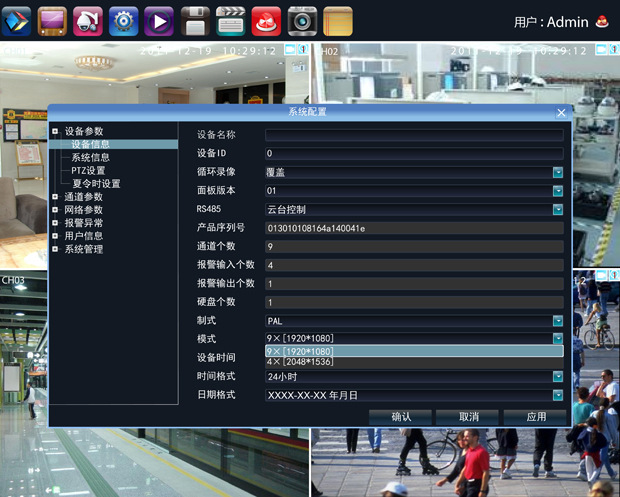Click the 设备名称 input field
Image resolution: width=620 pixels, height=497 pixels.
pos(414,135)
